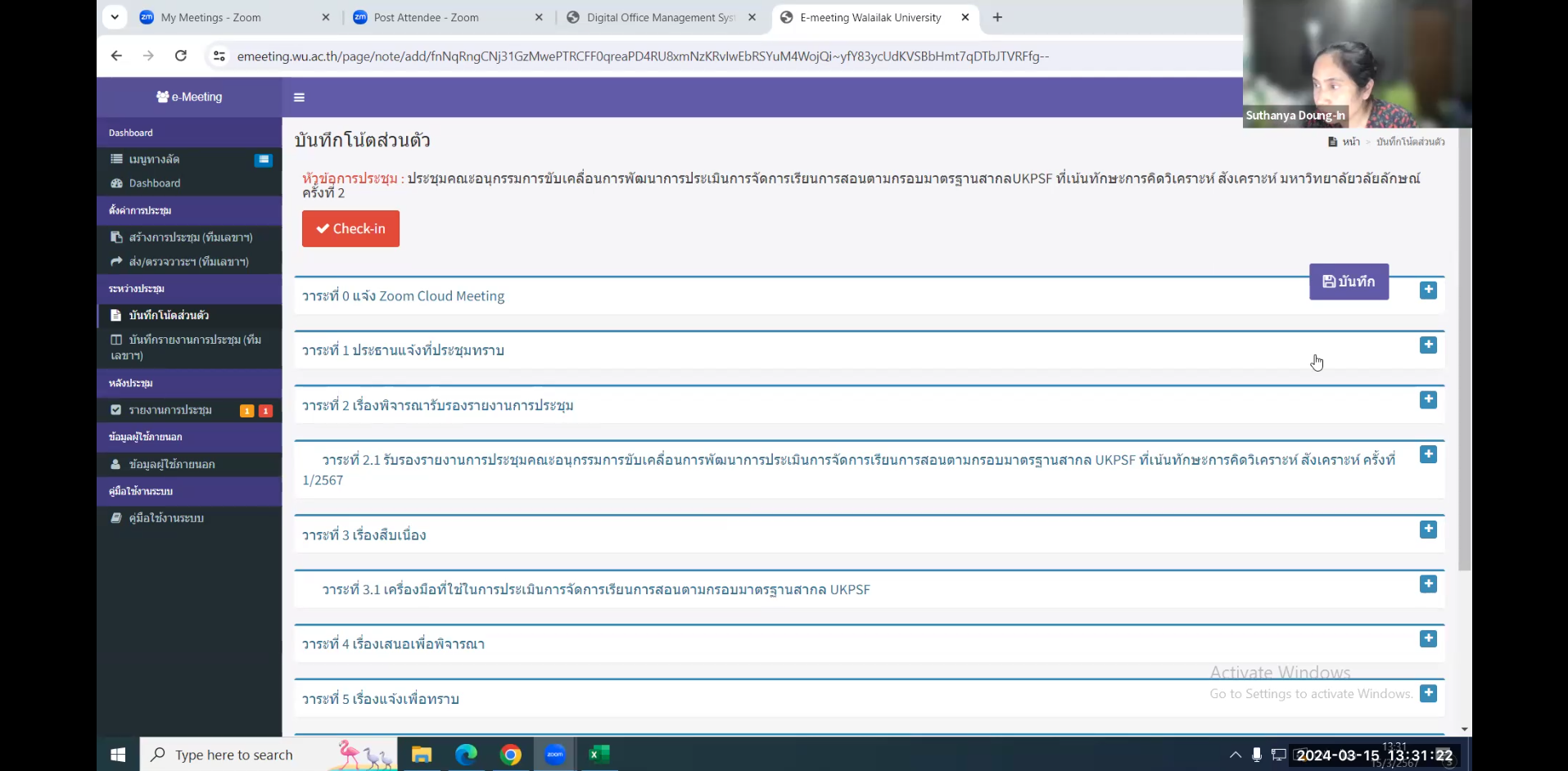Click the เมนูทางลัด shortcut badge icon
Image resolution: width=1568 pixels, height=771 pixels.
click(x=263, y=160)
